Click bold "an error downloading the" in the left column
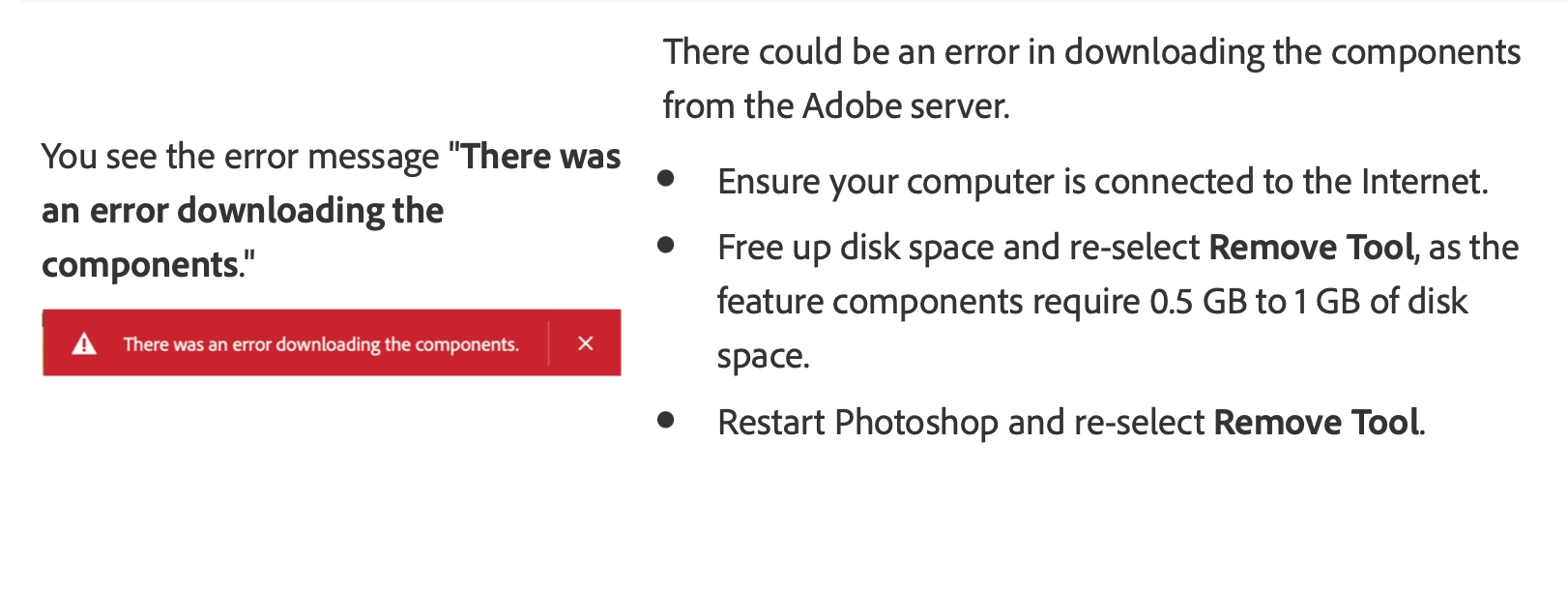 click(x=243, y=211)
